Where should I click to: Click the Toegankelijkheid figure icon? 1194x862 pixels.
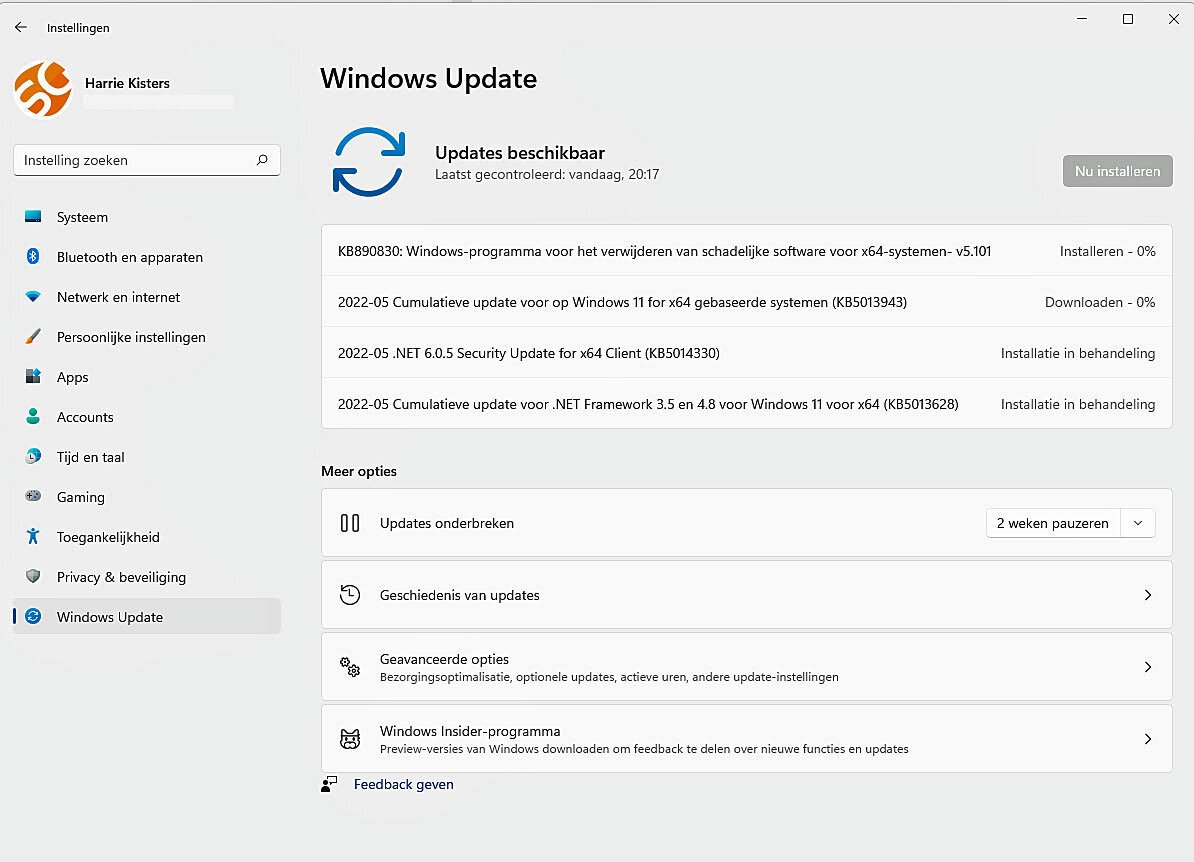click(x=33, y=536)
